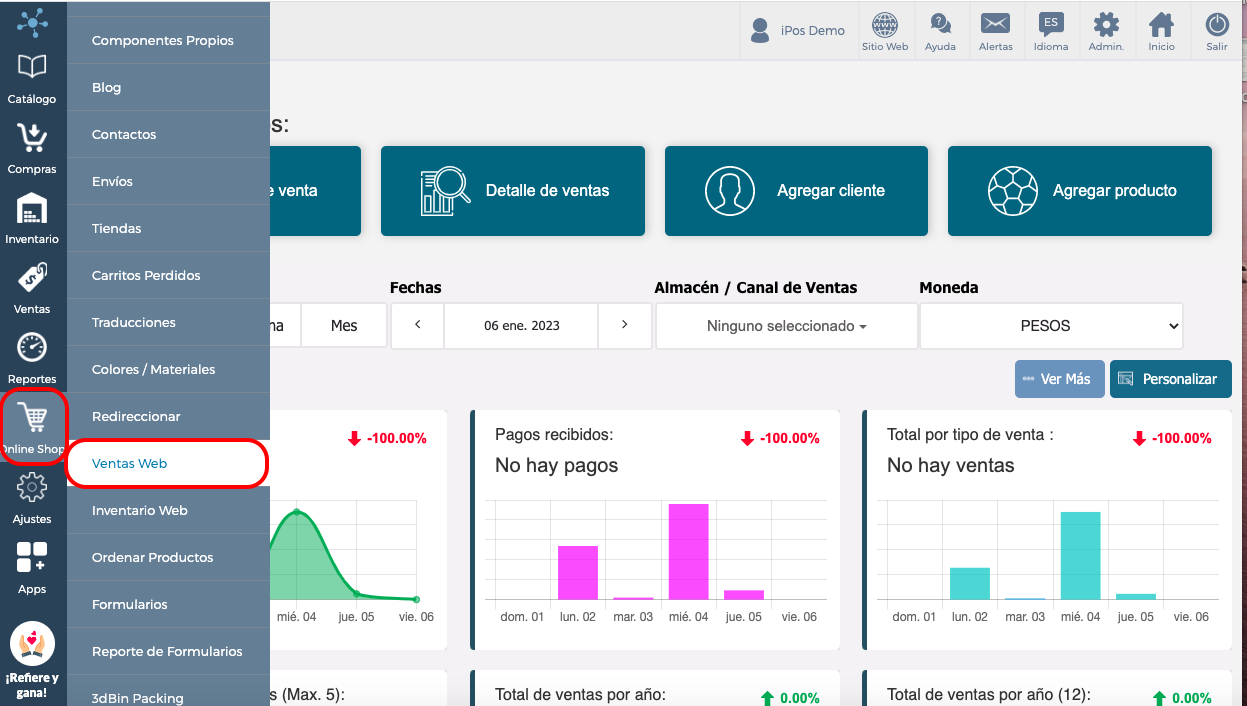Click the 06 ene. 2023 date field
1247x706 pixels.
point(521,326)
